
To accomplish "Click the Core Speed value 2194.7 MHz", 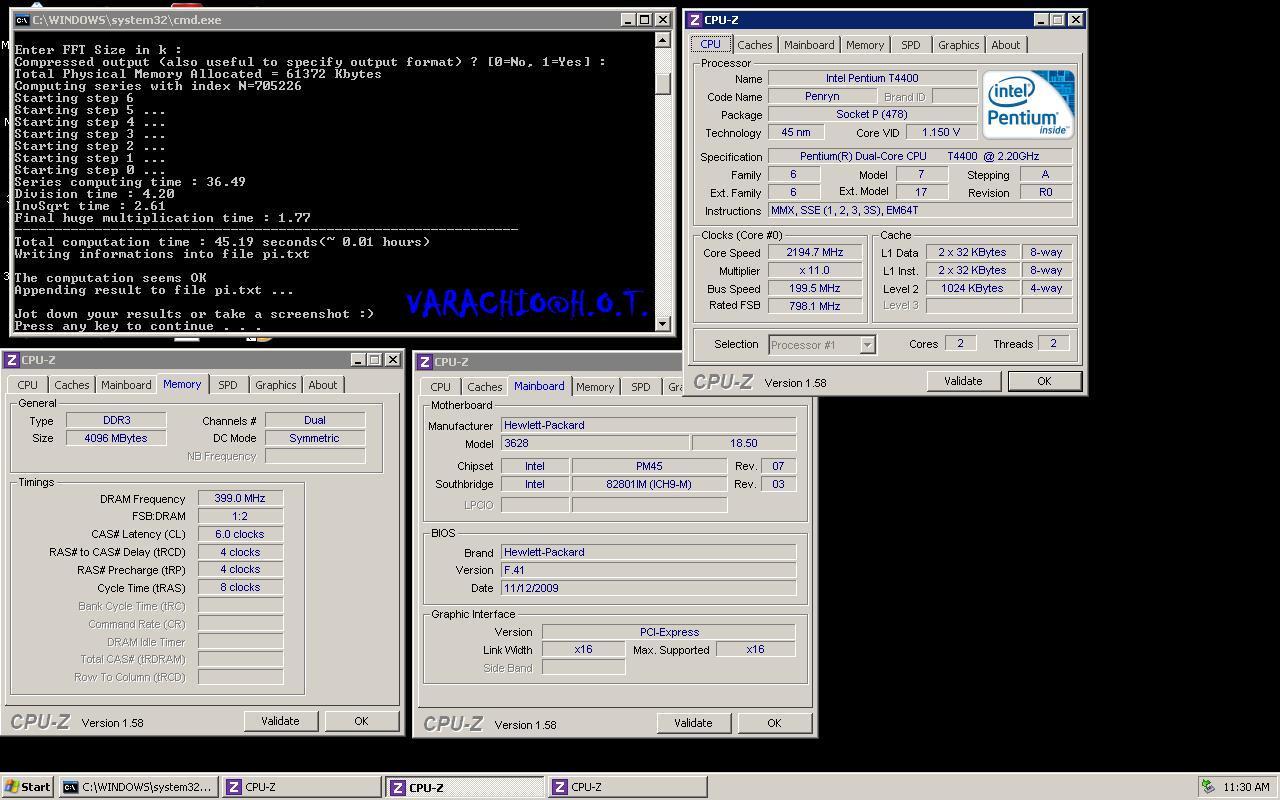I will 814,253.
